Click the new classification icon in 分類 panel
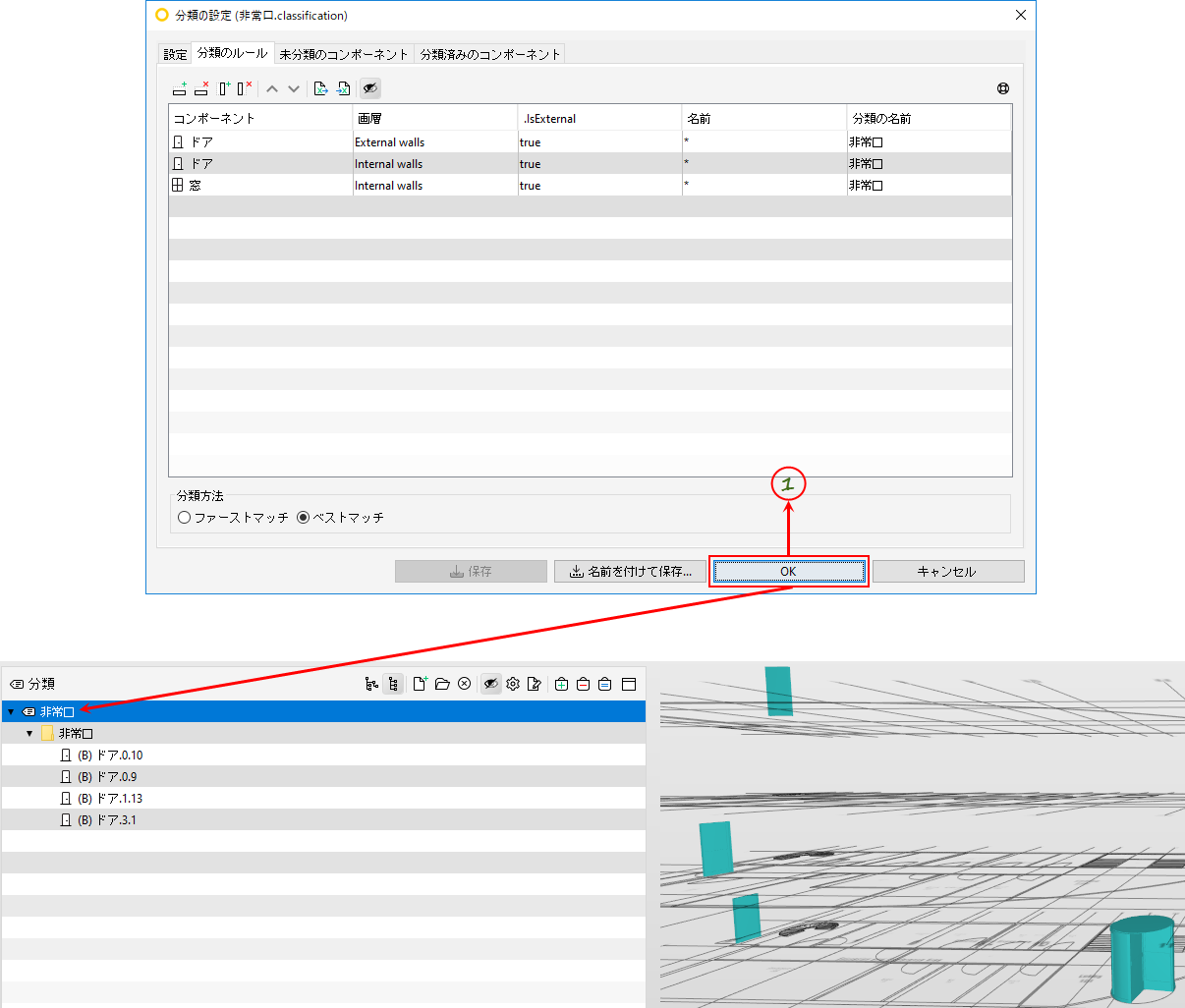 tap(420, 684)
